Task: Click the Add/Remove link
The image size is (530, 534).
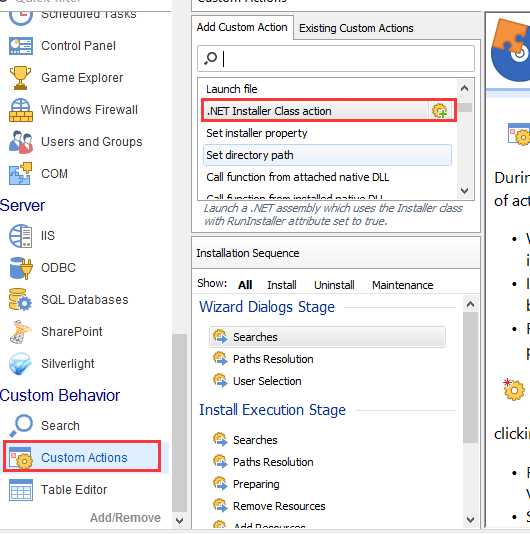Action: pyautogui.click(x=125, y=518)
